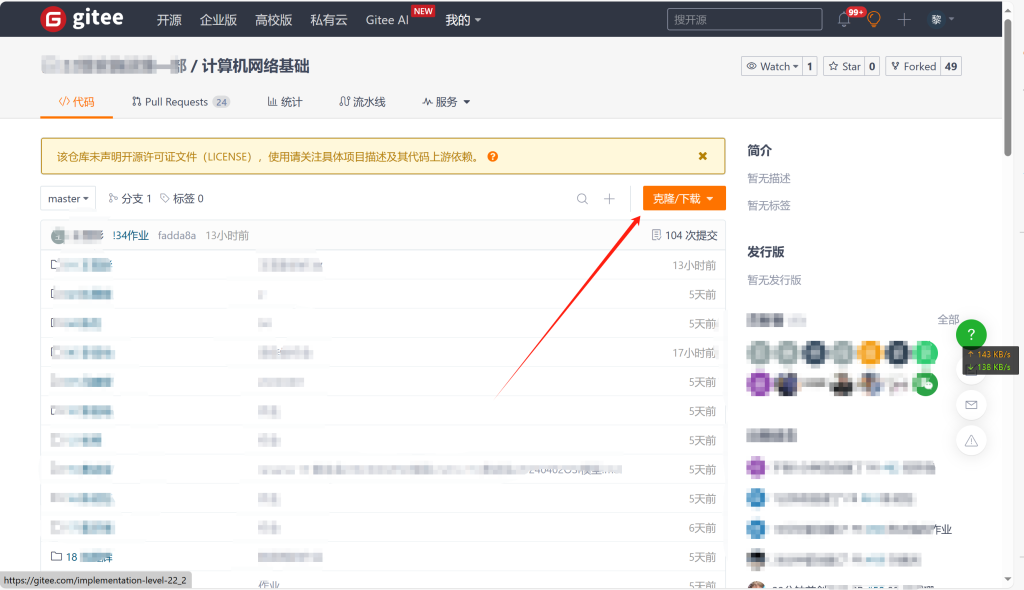Switch to the Pull Requests tab
The width and height of the screenshot is (1024, 590).
pyautogui.click(x=180, y=102)
